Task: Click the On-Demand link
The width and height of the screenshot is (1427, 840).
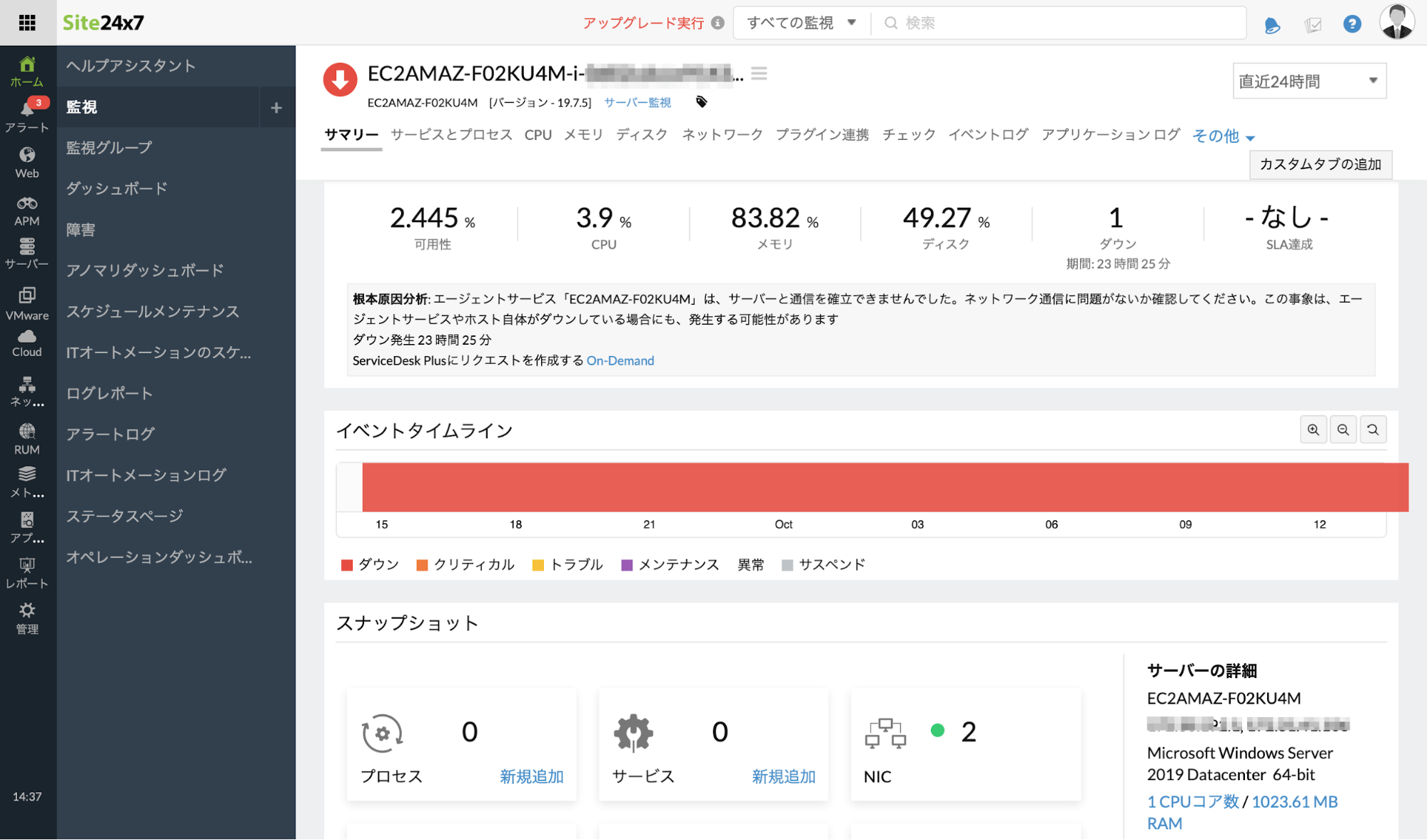Action: [620, 360]
